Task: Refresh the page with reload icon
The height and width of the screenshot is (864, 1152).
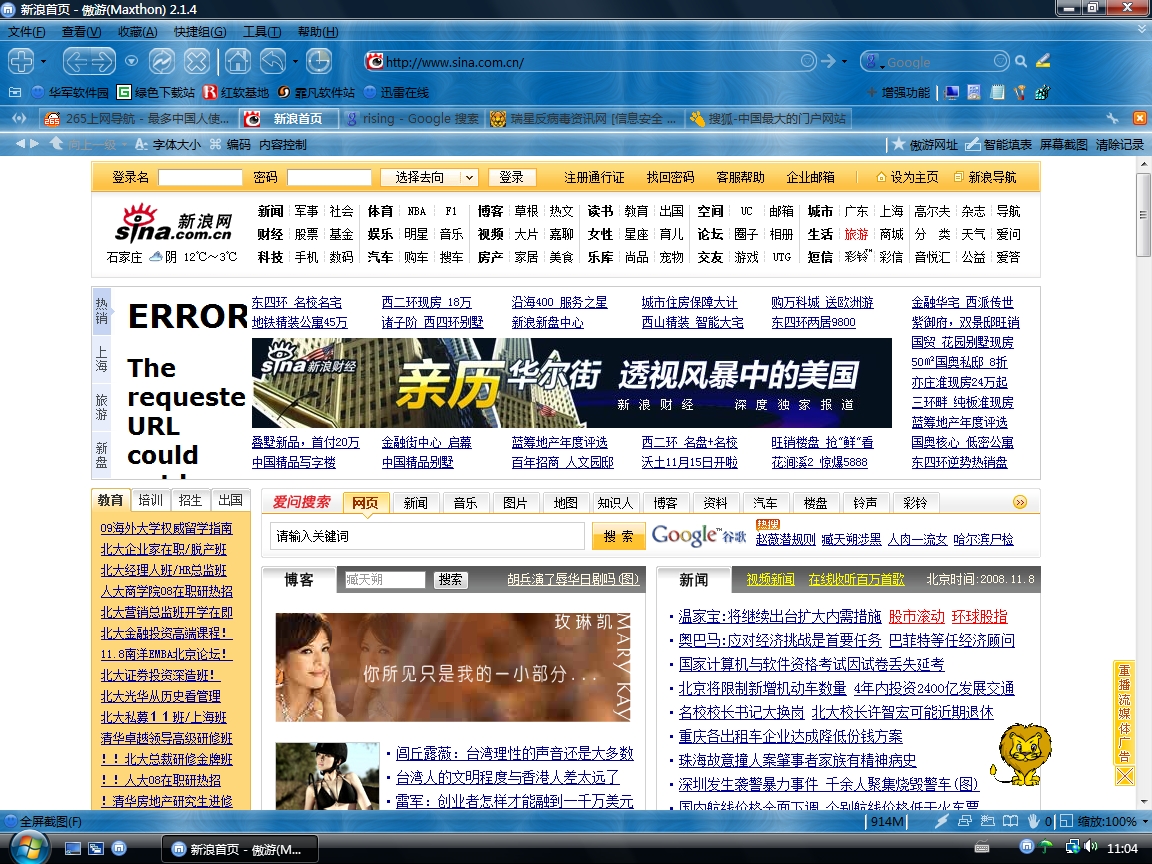Action: (162, 61)
